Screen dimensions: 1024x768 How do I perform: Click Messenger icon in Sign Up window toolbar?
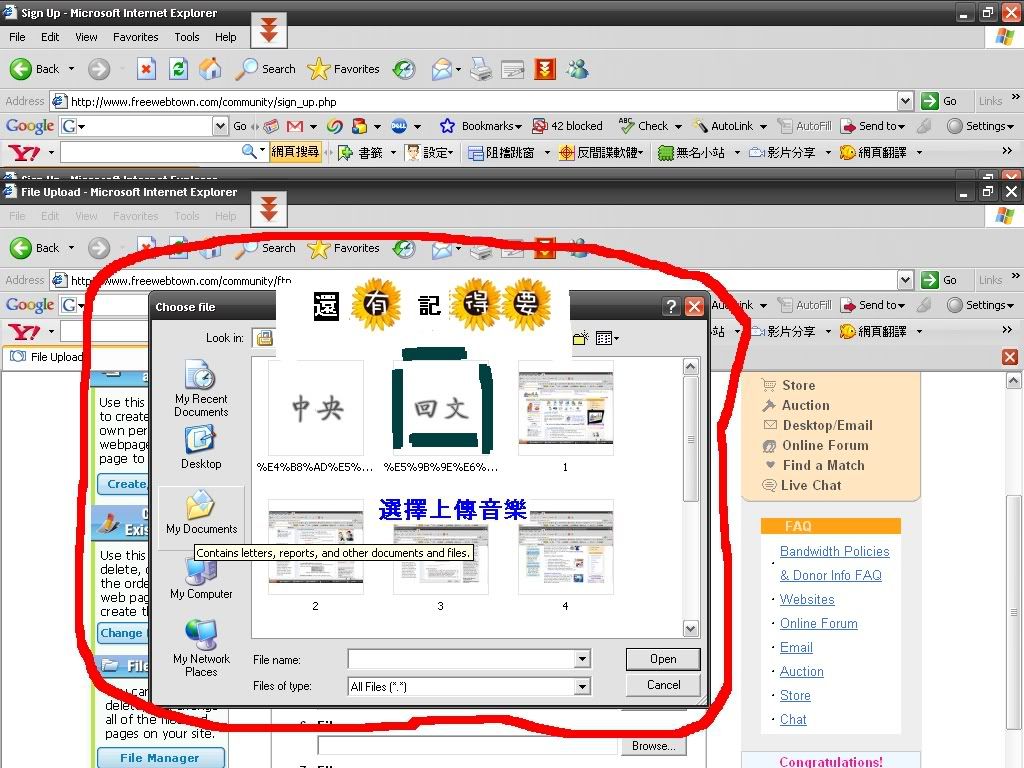(x=577, y=69)
